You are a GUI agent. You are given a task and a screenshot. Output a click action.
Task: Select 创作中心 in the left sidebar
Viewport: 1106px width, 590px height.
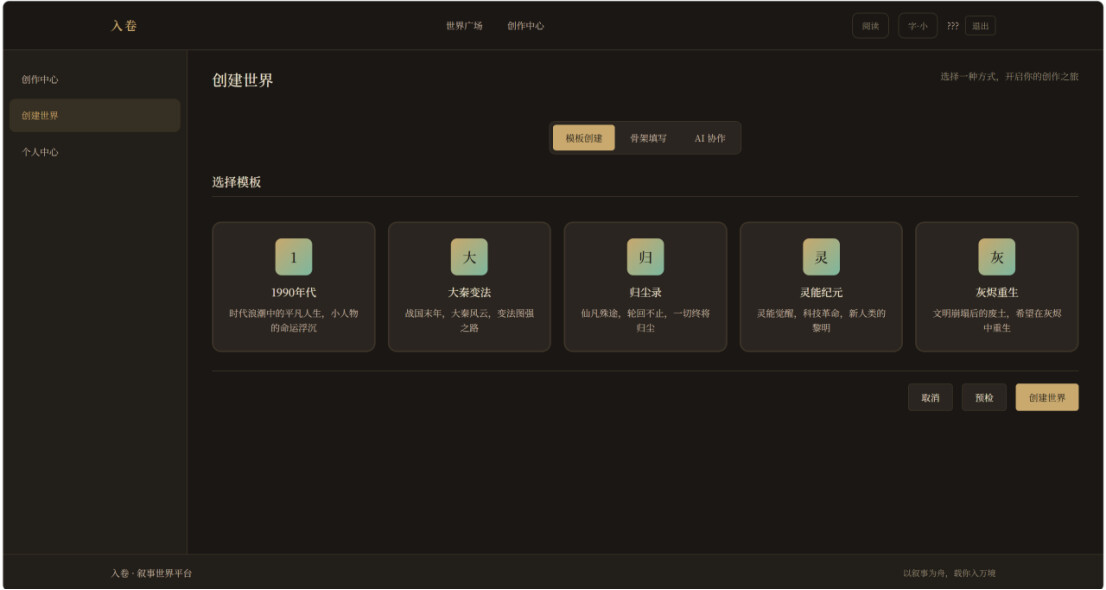95,80
